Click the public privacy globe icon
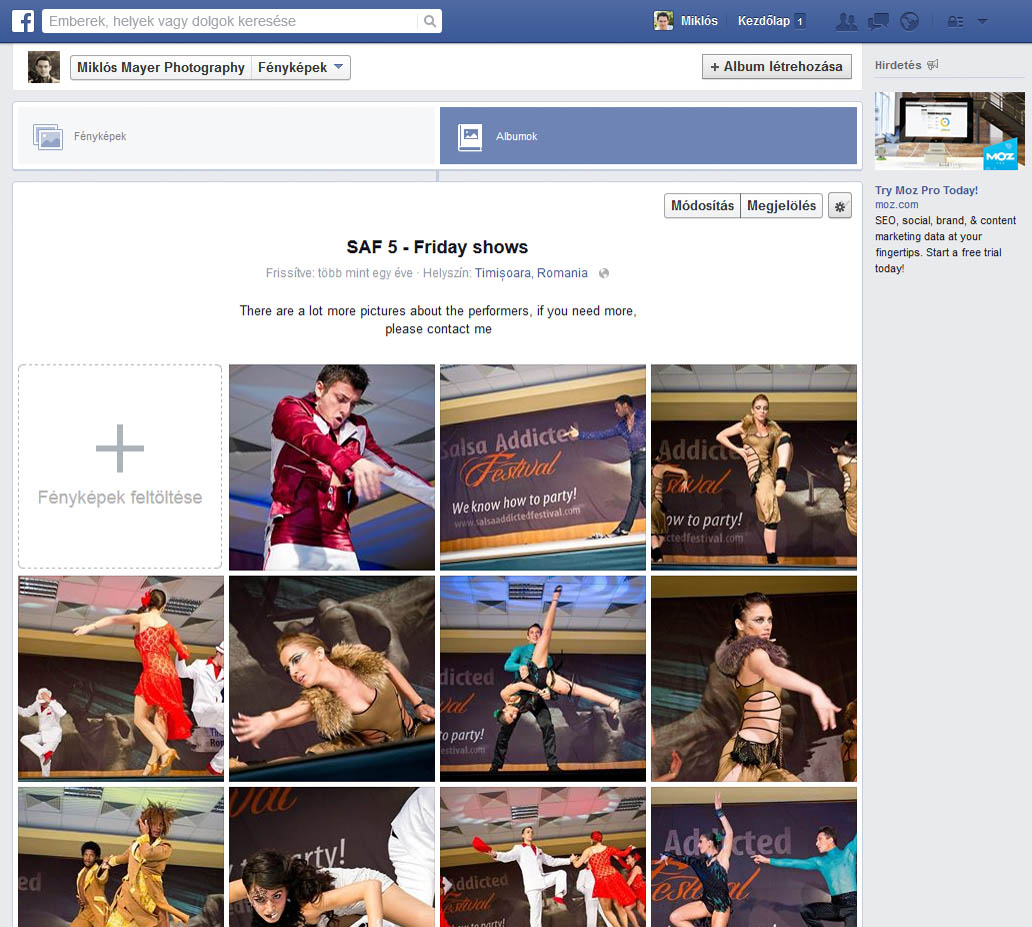 pos(604,273)
